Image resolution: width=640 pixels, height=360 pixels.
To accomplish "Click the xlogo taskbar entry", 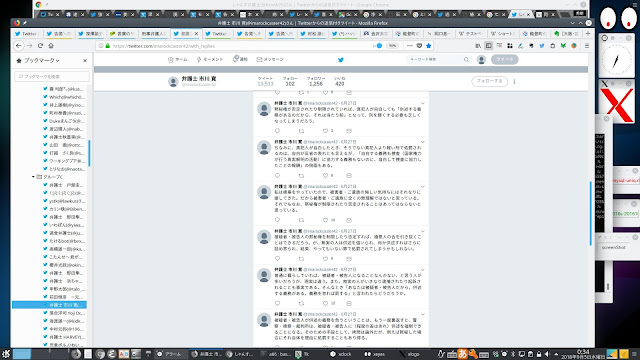I will [409, 354].
